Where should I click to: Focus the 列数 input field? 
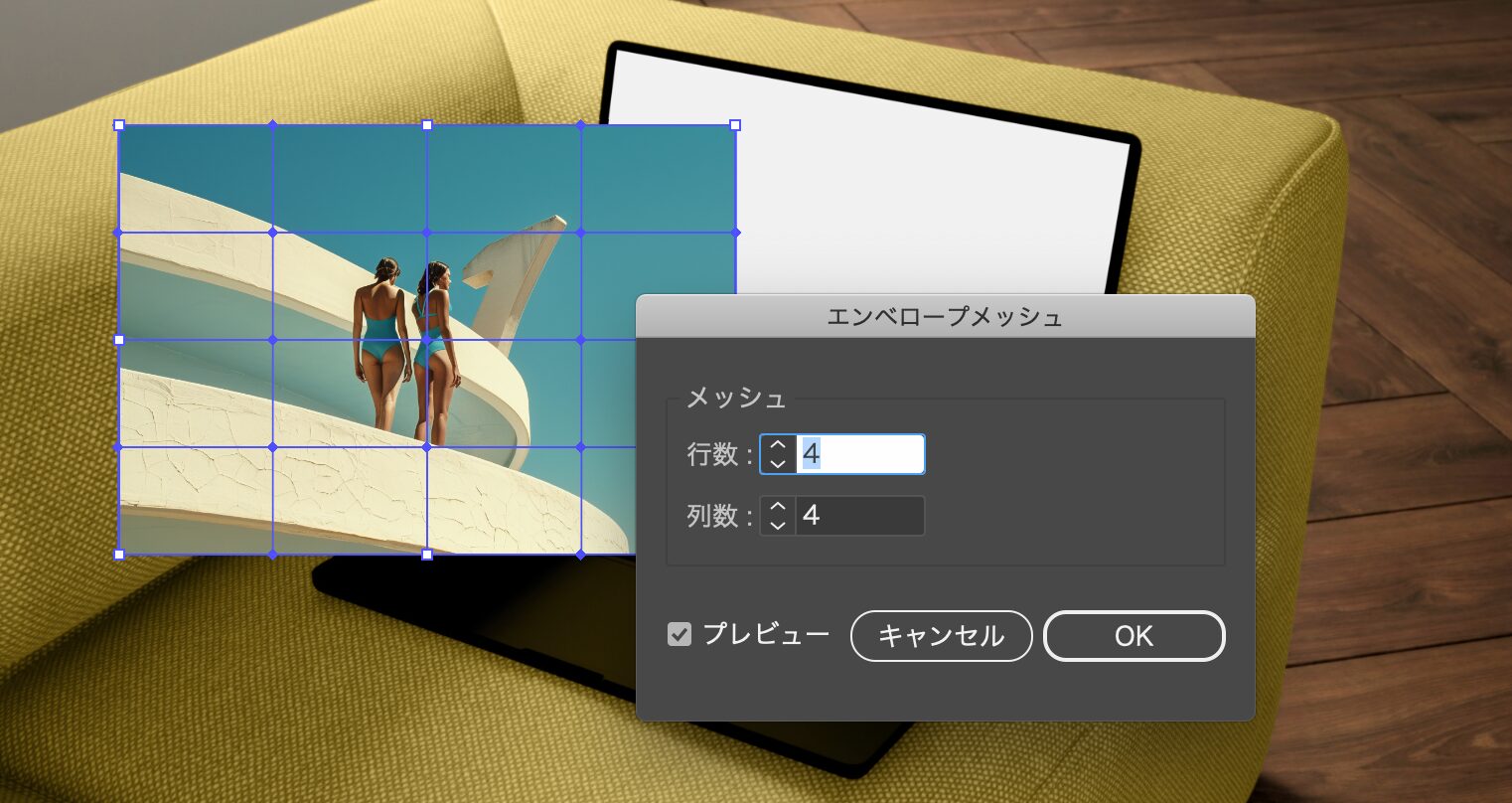coord(860,516)
